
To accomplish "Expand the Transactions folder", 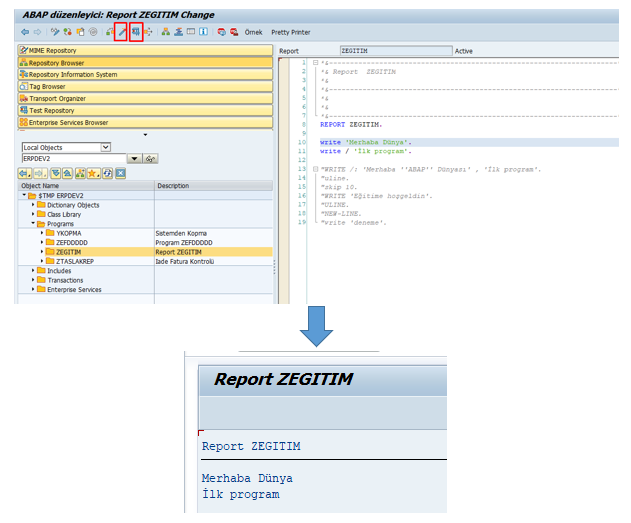I will (x=34, y=280).
